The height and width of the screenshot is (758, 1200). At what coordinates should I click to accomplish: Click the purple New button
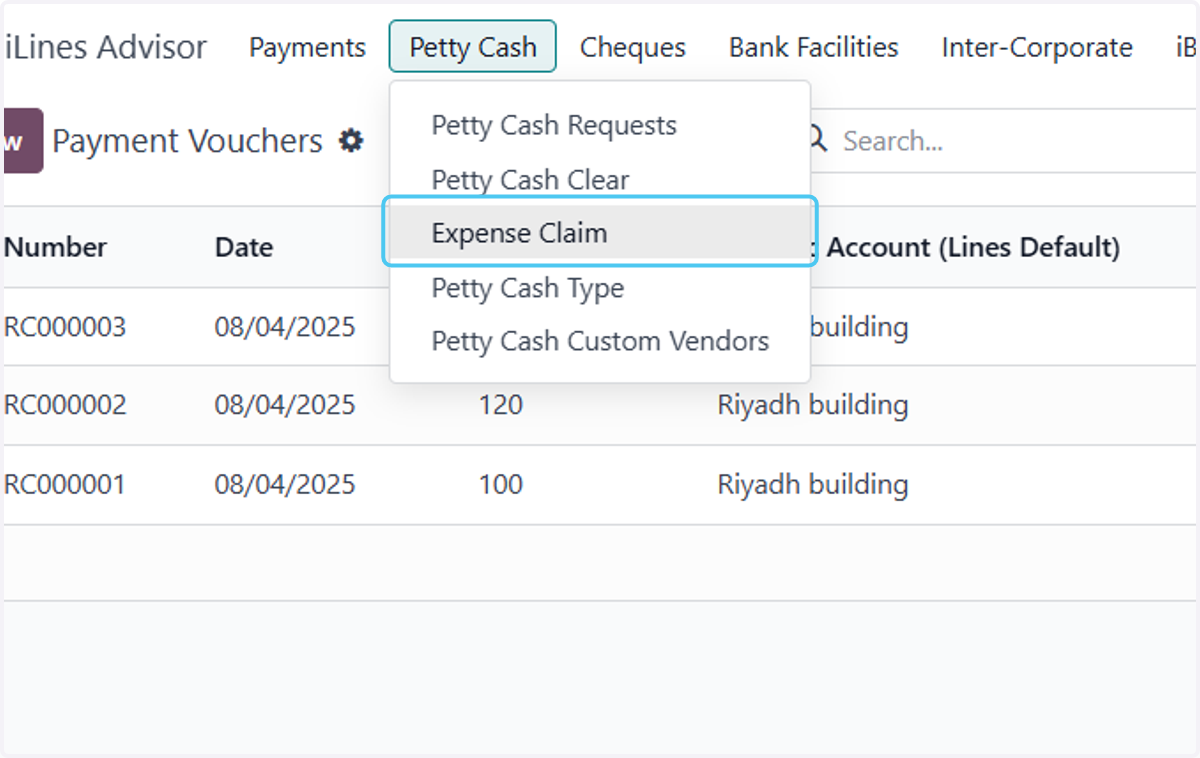pos(22,141)
